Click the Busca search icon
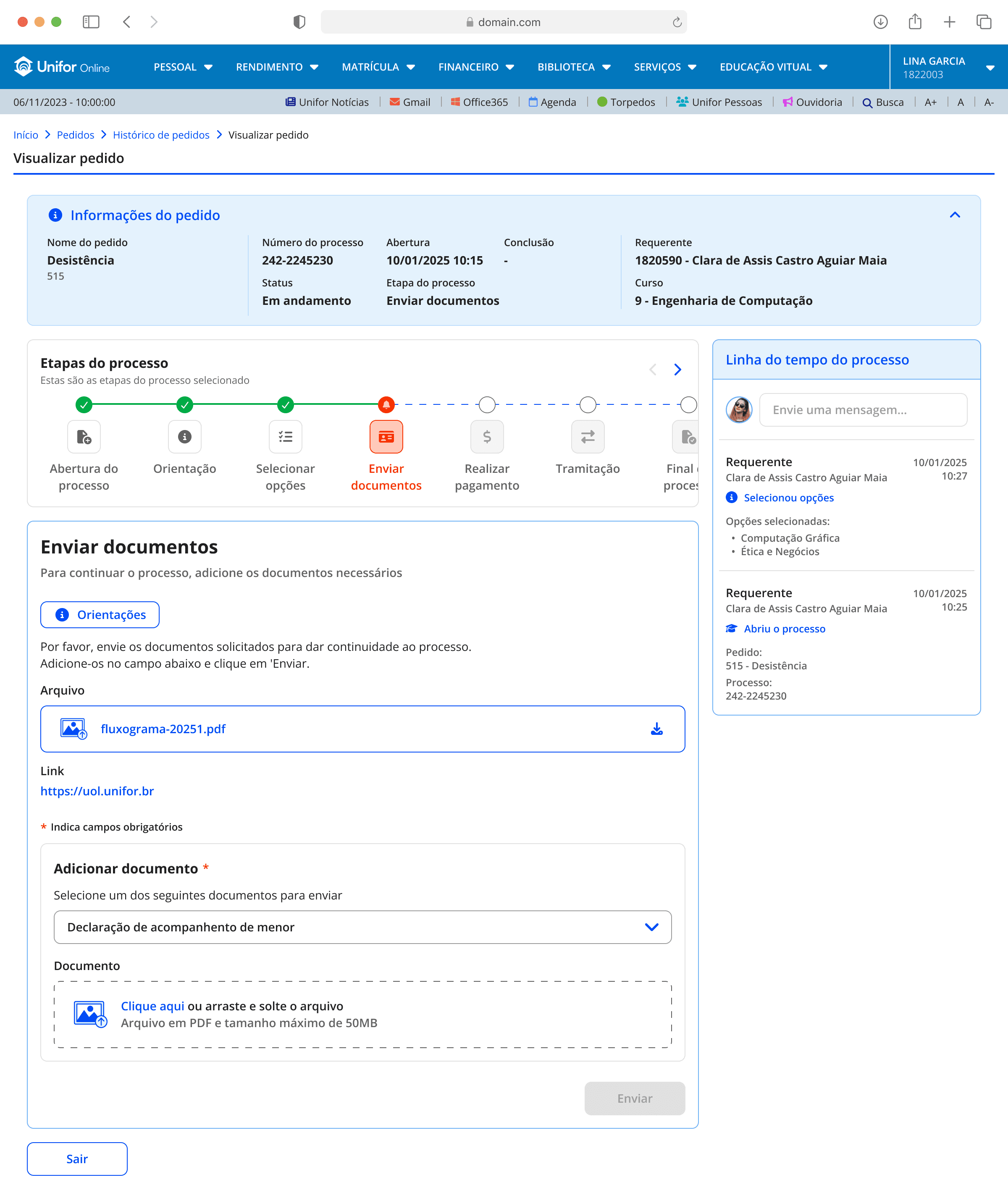Viewport: 1008px width, 1193px height. (867, 103)
